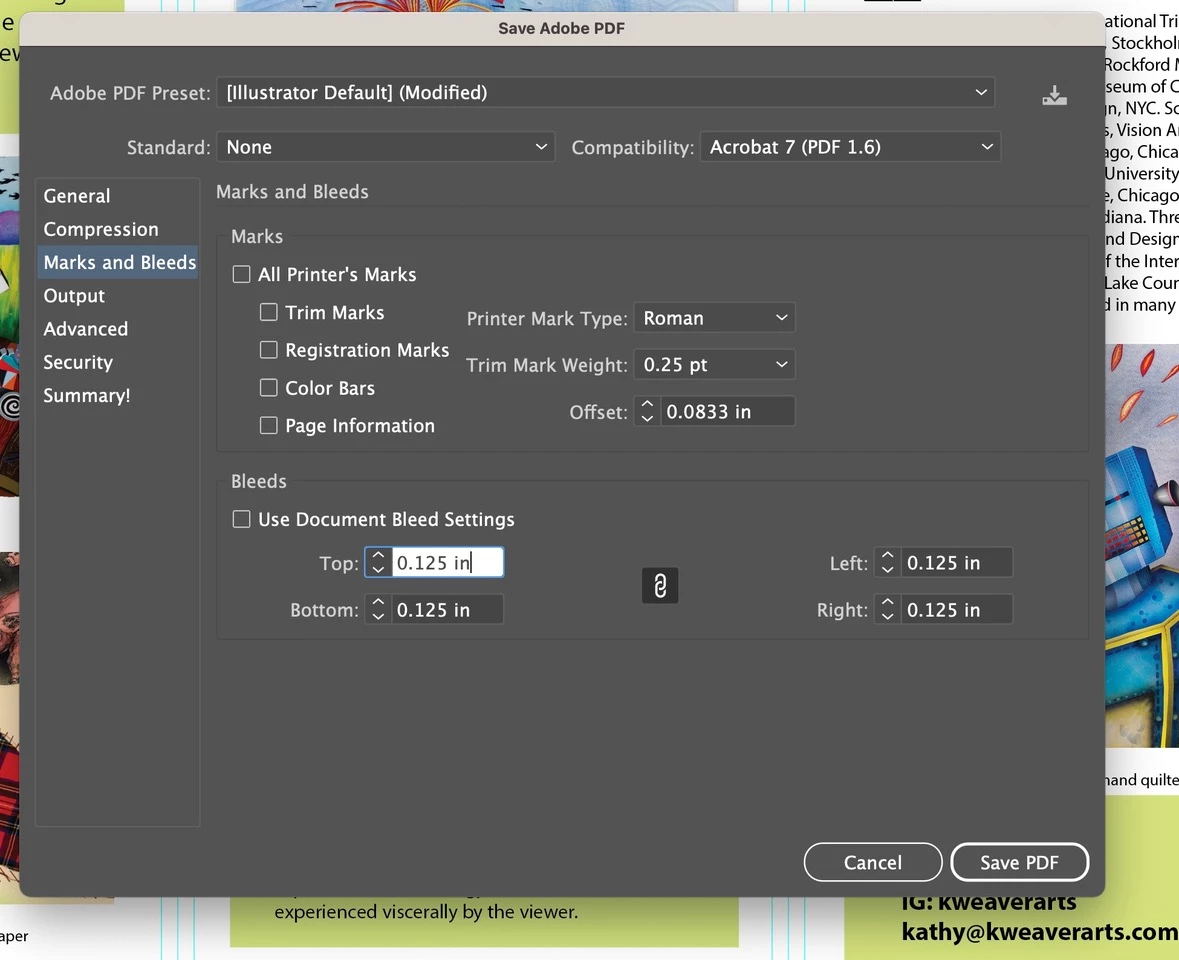Click the Right bleed stepper arrows
This screenshot has width=1179, height=960.
tap(887, 609)
